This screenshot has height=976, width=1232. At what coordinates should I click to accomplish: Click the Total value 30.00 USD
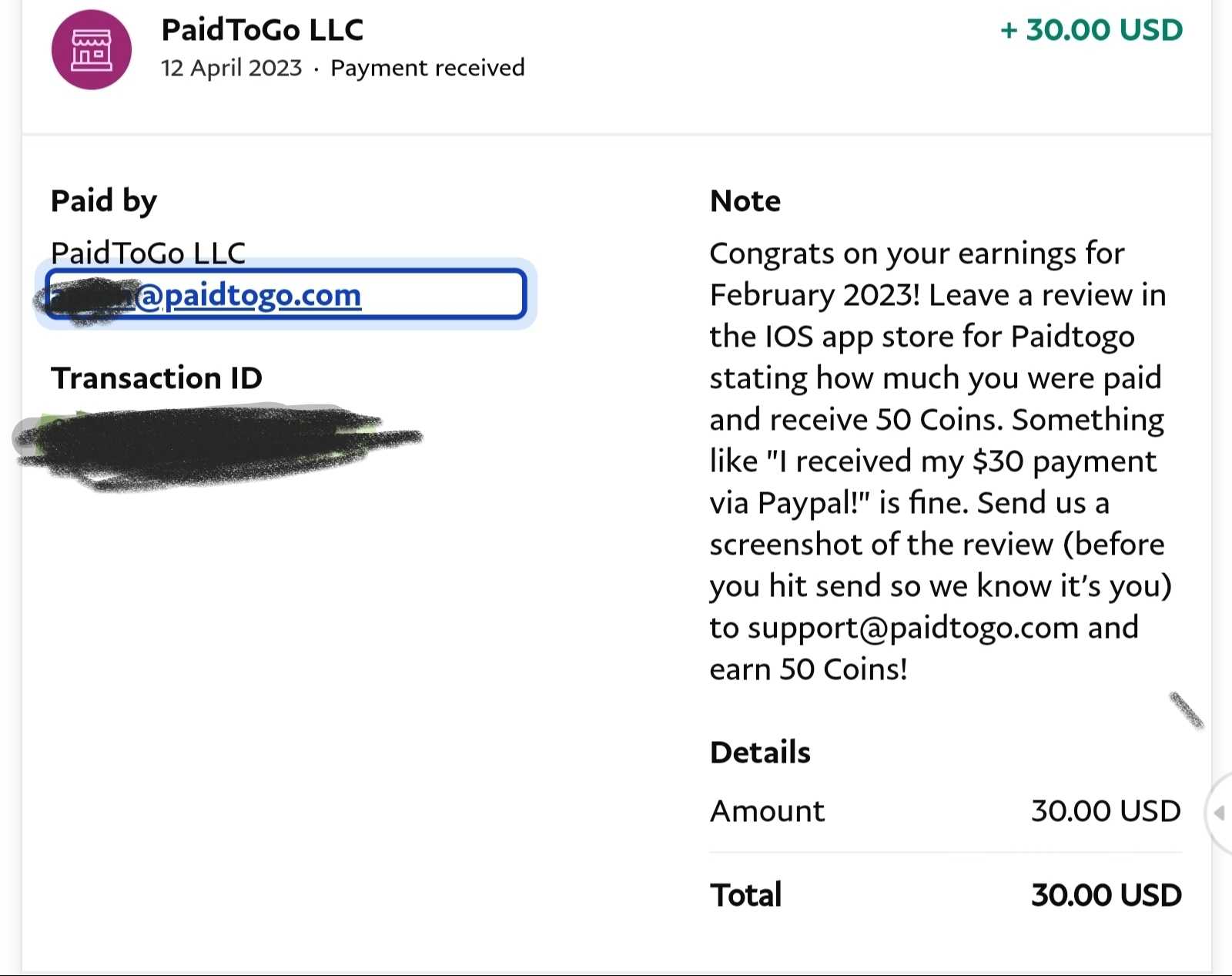click(1106, 895)
